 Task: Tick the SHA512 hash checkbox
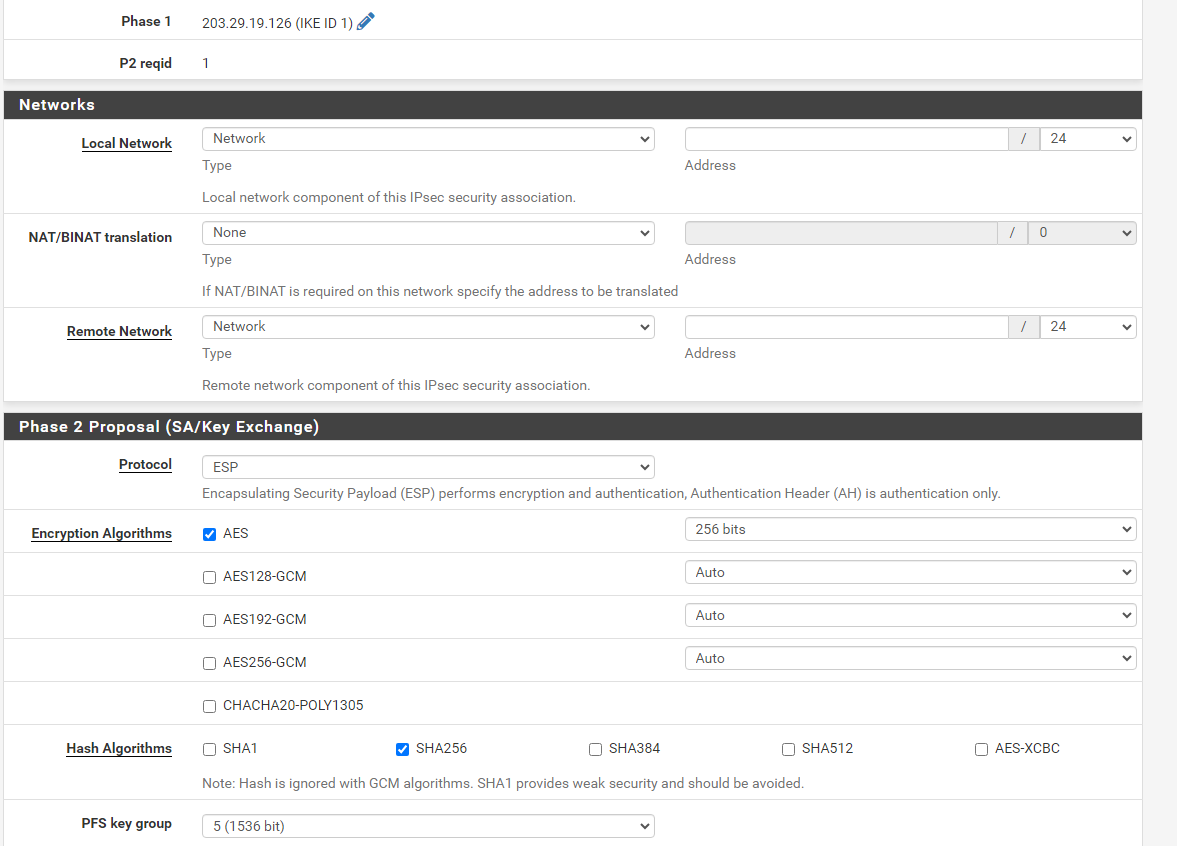788,749
